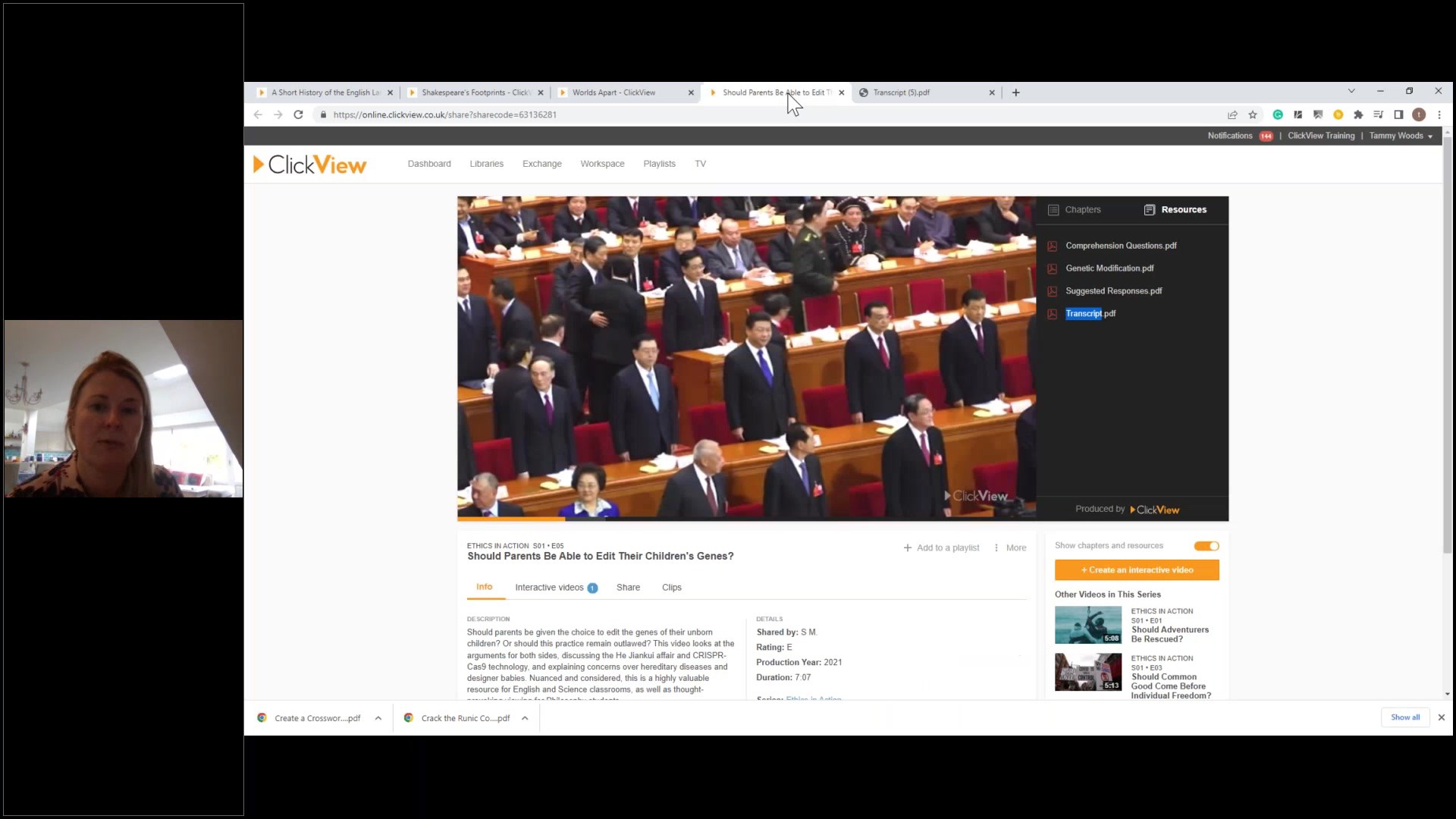This screenshot has width=1456, height=819.
Task: Open Dashboard in the navigation
Action: click(429, 164)
